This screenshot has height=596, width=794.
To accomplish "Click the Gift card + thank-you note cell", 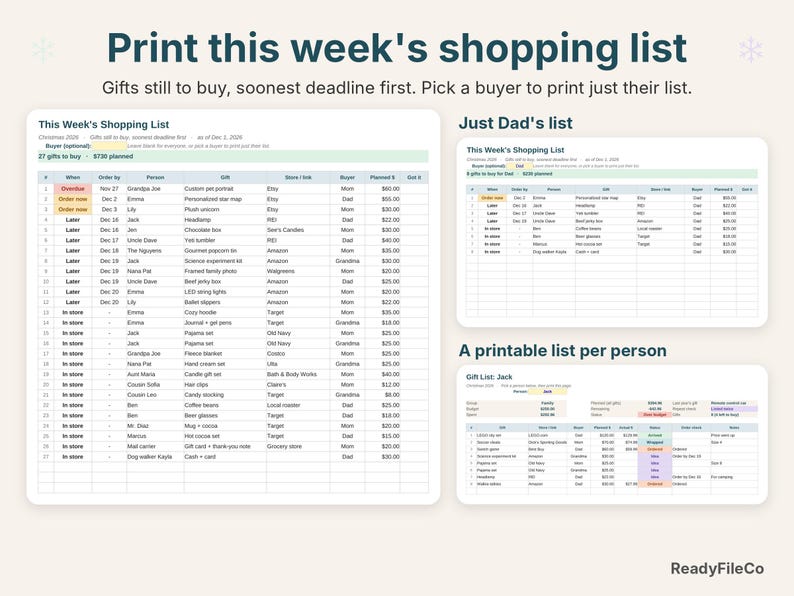I will pos(225,447).
